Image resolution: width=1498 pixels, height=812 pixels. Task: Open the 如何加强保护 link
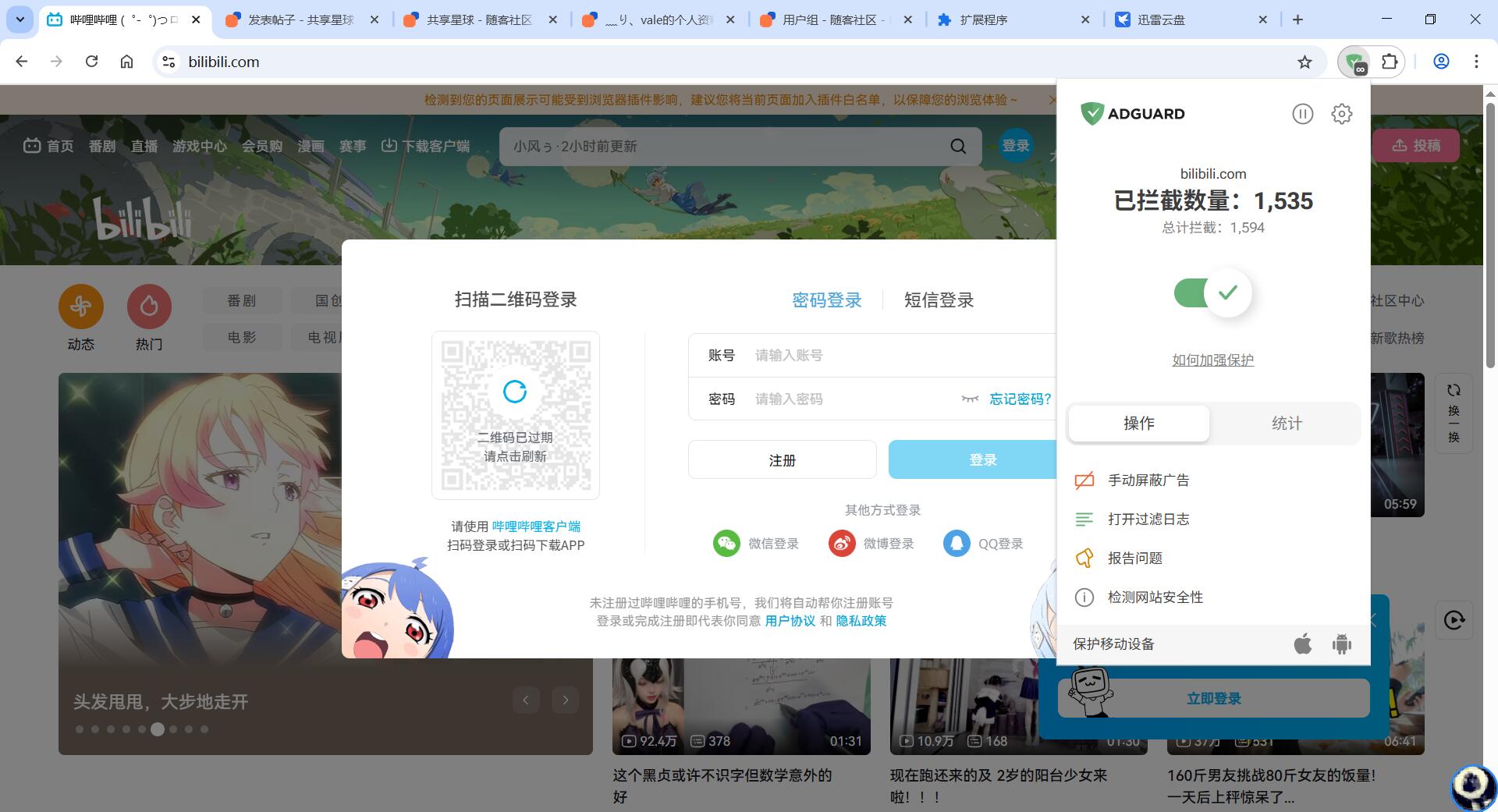click(1212, 360)
